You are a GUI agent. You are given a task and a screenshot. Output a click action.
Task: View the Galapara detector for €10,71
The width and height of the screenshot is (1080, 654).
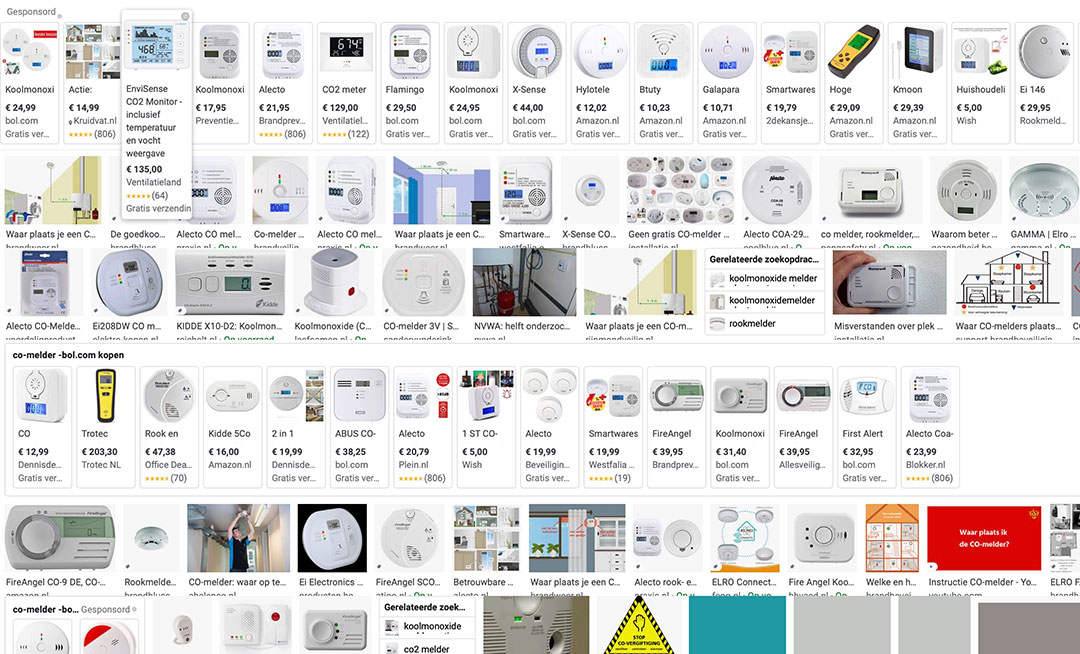pos(726,83)
